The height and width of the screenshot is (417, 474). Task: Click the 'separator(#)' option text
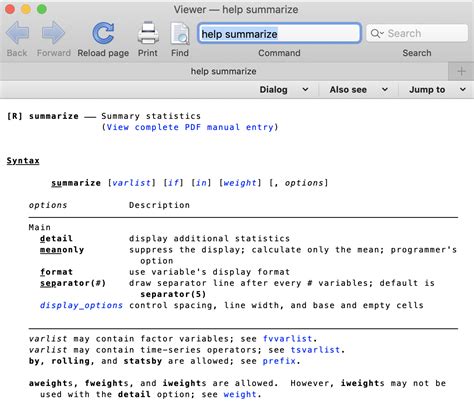[73, 283]
